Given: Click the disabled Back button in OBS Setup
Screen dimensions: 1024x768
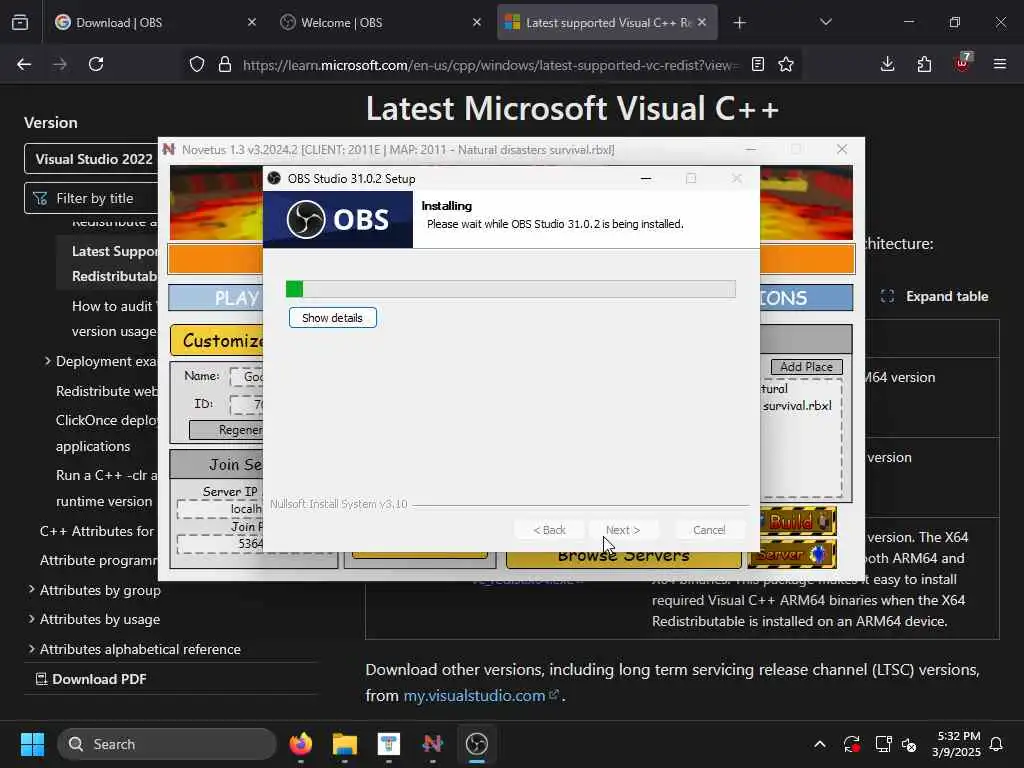Looking at the screenshot, I should pyautogui.click(x=549, y=530).
